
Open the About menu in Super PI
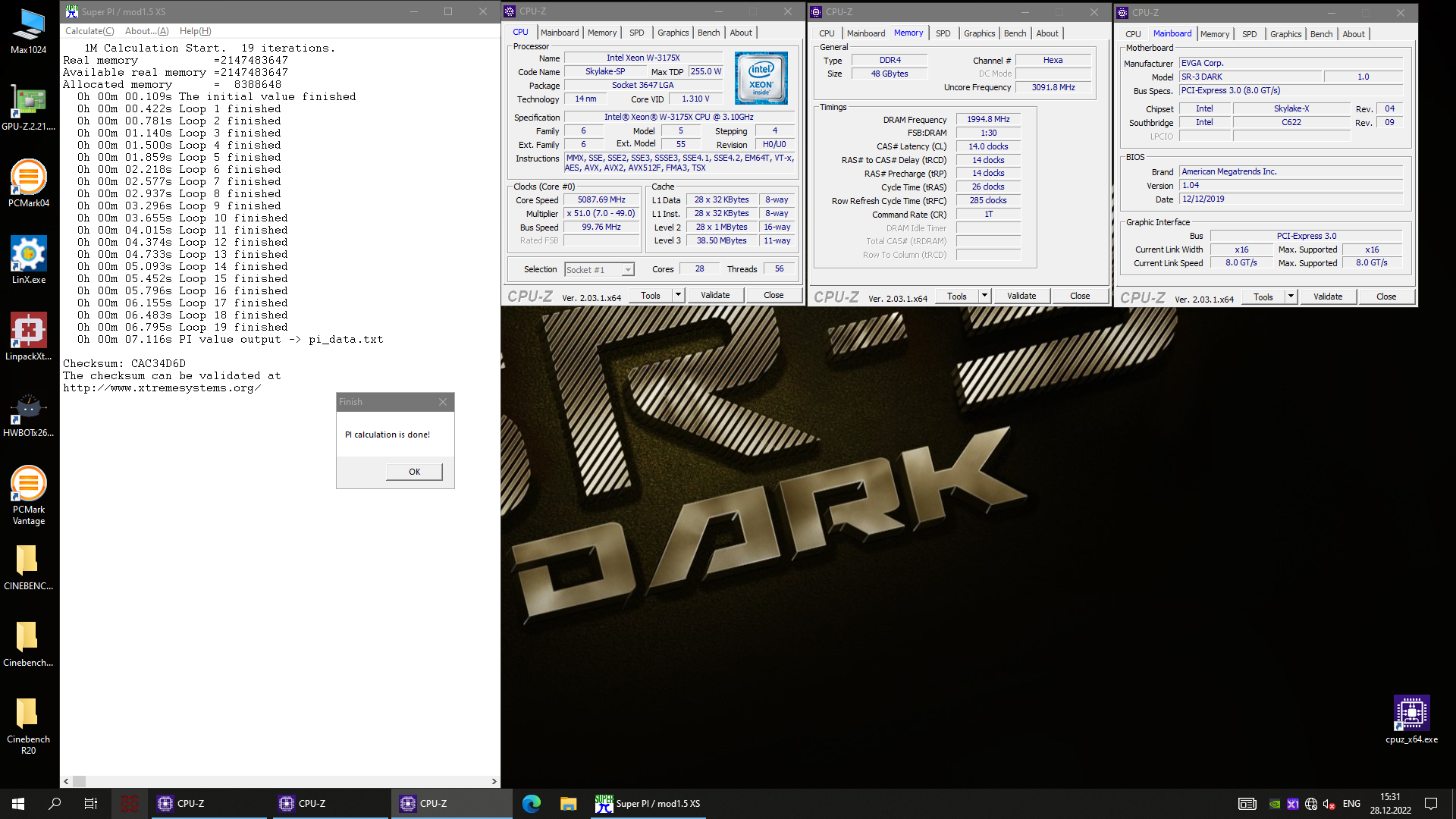pos(146,31)
